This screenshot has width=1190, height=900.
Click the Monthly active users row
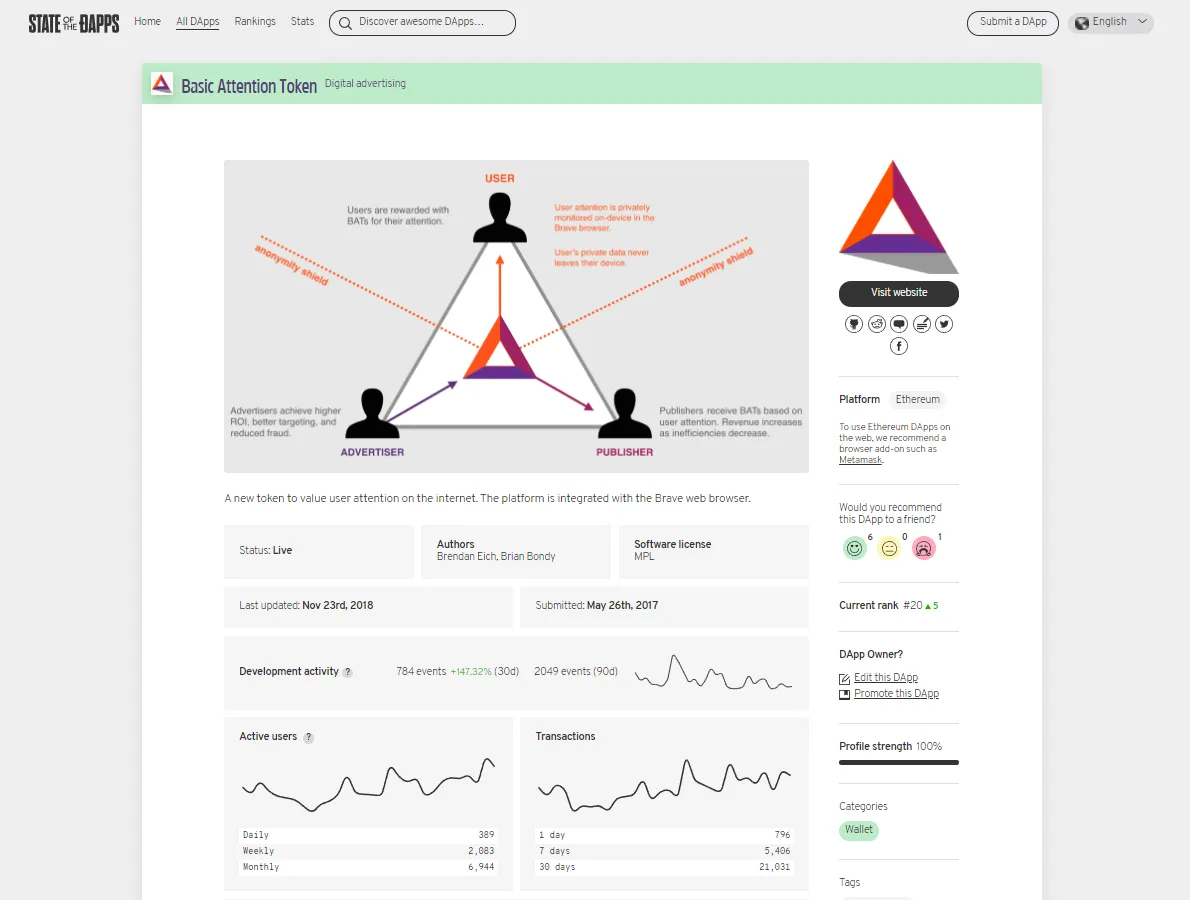click(x=368, y=867)
